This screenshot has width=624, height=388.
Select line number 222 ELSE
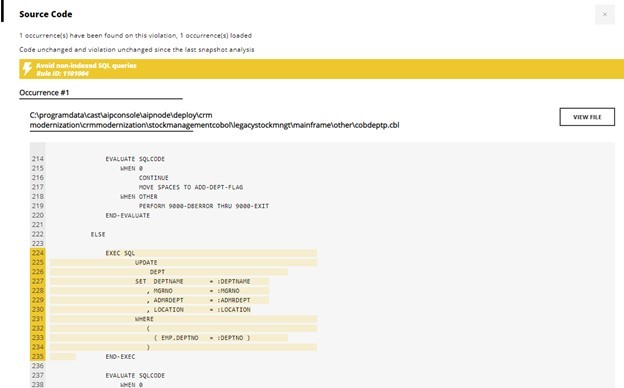[38, 234]
